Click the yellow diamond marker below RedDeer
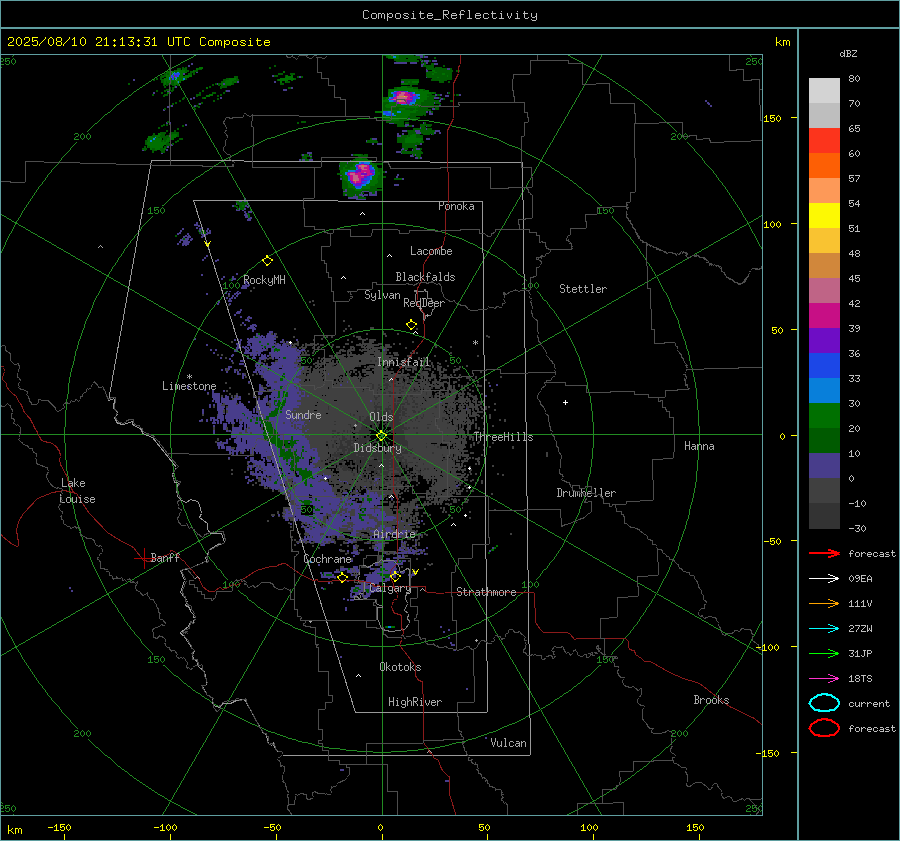This screenshot has width=900, height=841. tap(411, 325)
